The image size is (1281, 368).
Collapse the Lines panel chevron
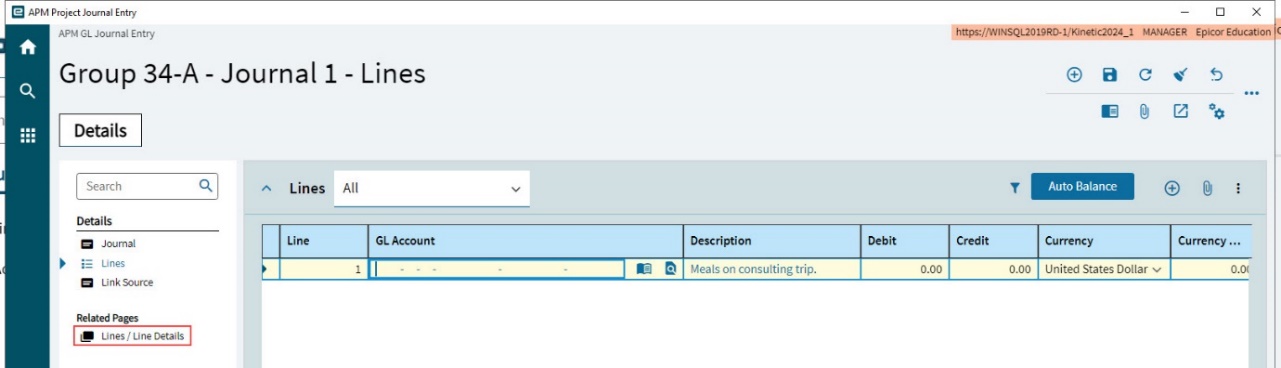[x=267, y=188]
